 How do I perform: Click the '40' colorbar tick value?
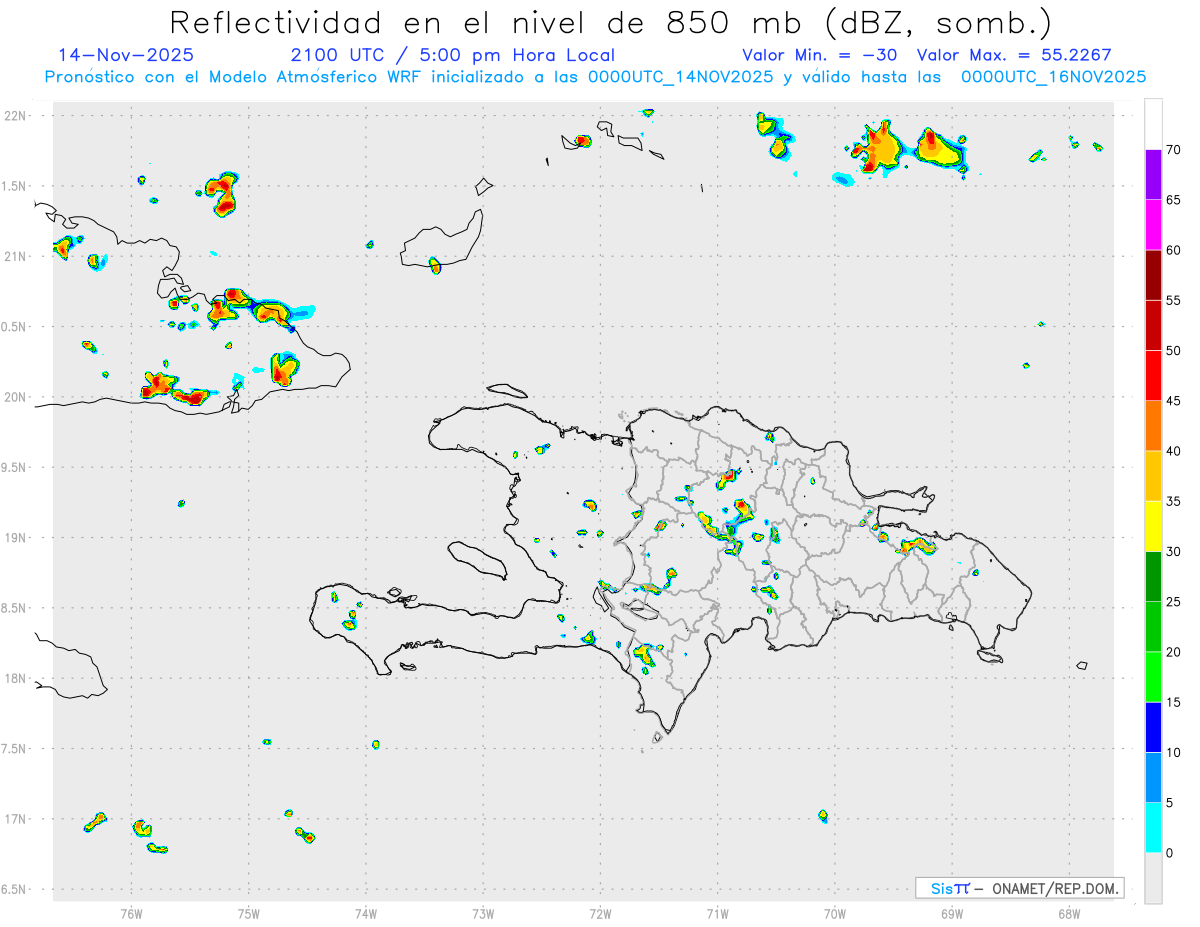click(x=1174, y=451)
